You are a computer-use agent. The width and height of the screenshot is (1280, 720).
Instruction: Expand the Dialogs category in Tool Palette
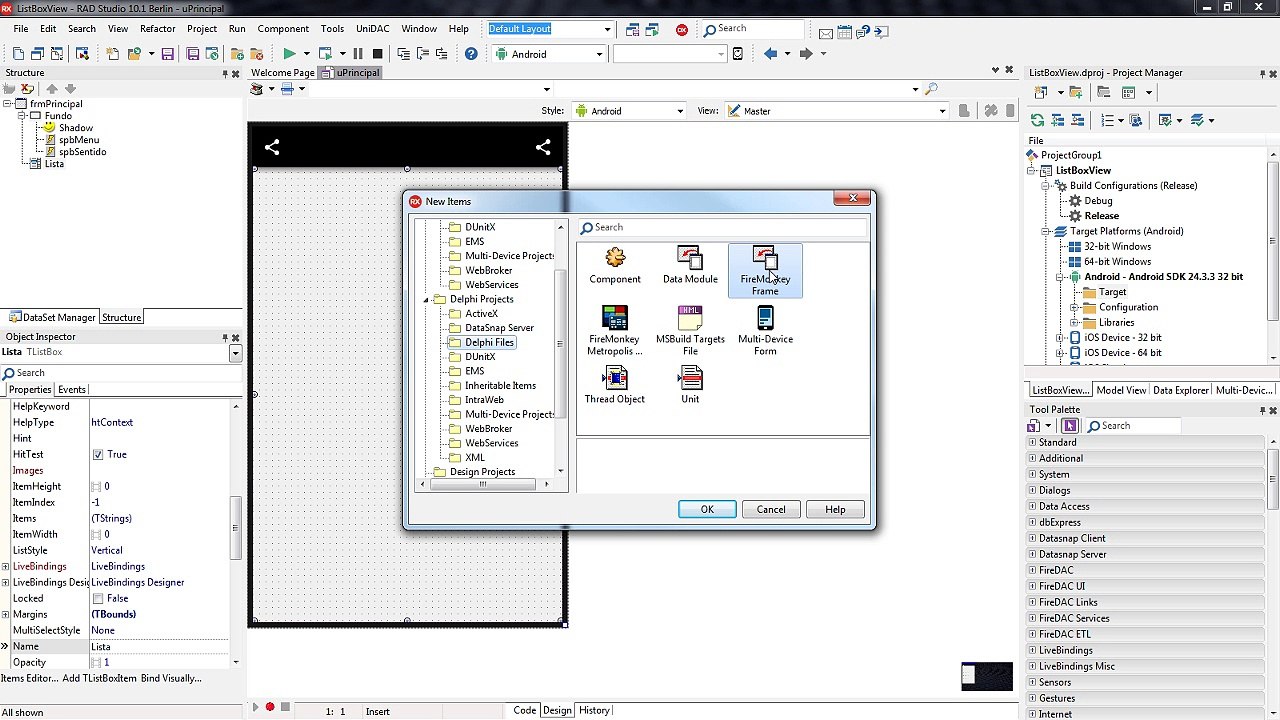point(1032,490)
